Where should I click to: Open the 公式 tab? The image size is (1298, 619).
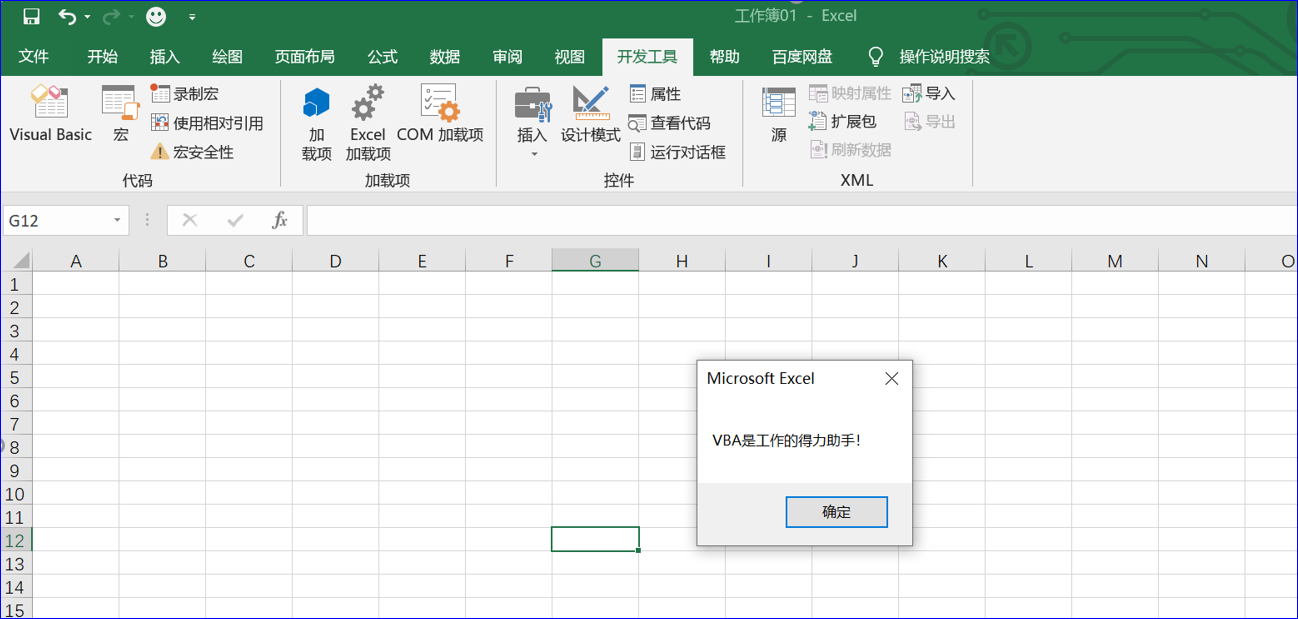point(382,57)
